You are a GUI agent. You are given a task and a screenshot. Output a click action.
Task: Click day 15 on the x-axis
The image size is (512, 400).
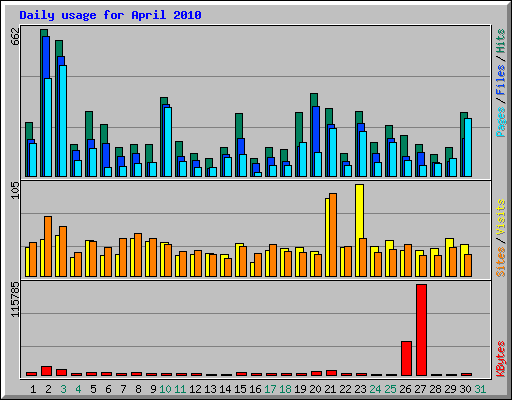[240, 389]
